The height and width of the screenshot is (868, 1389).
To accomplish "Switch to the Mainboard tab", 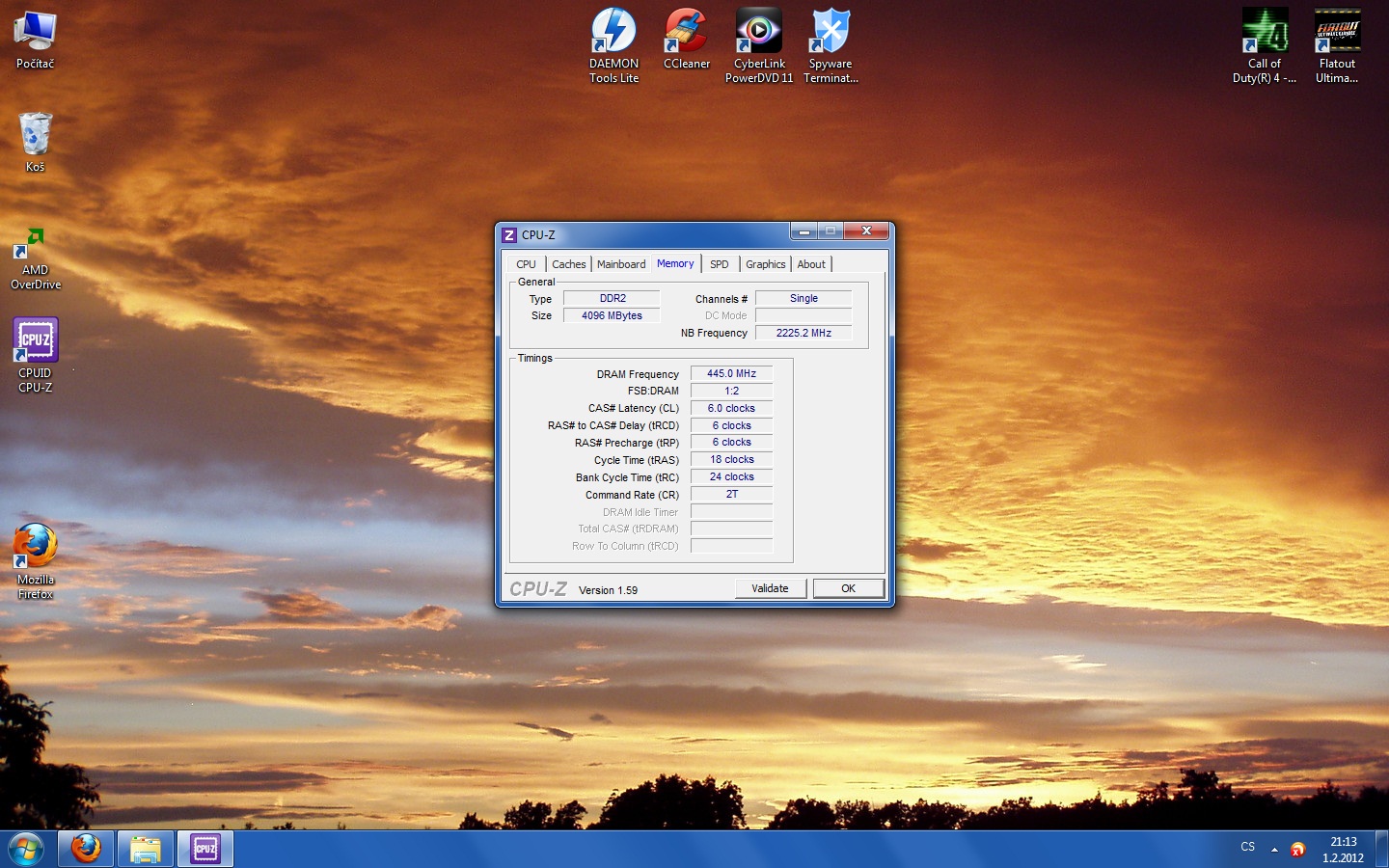I will 621,264.
